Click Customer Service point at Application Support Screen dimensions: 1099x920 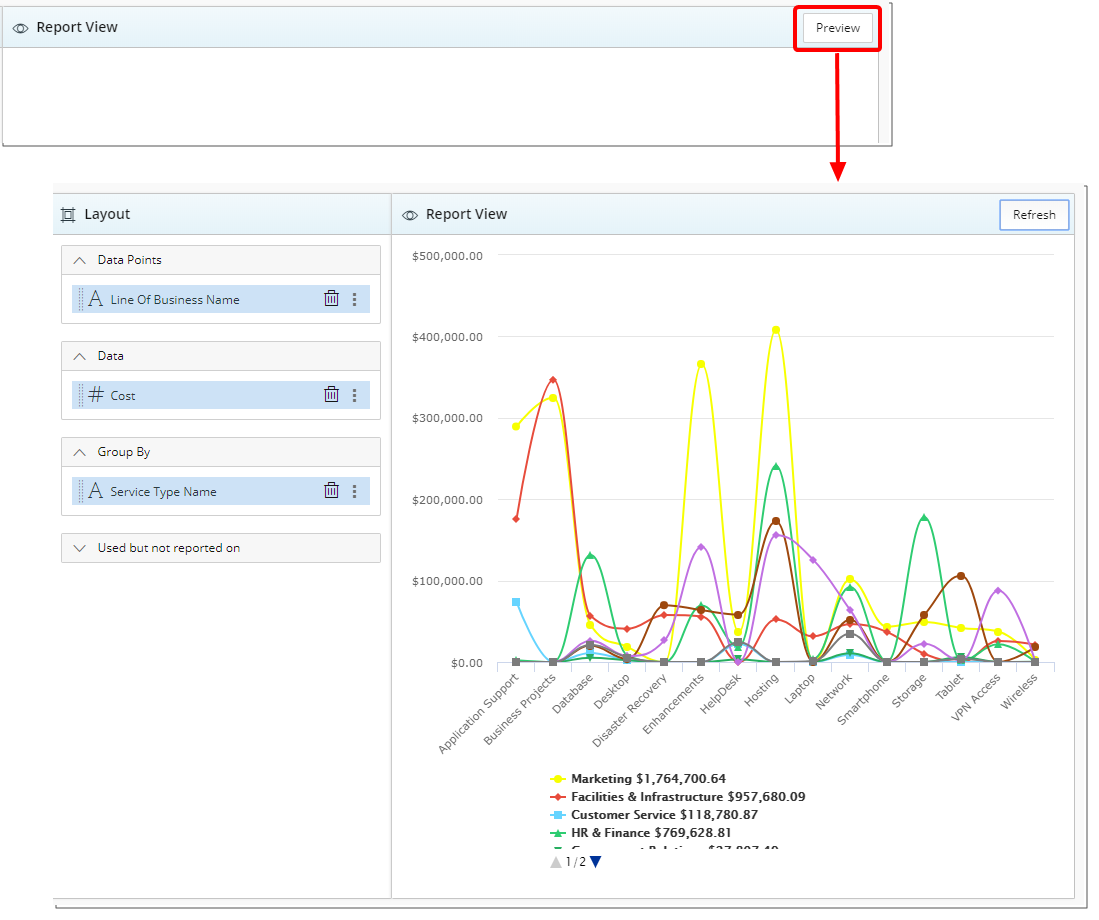[516, 602]
